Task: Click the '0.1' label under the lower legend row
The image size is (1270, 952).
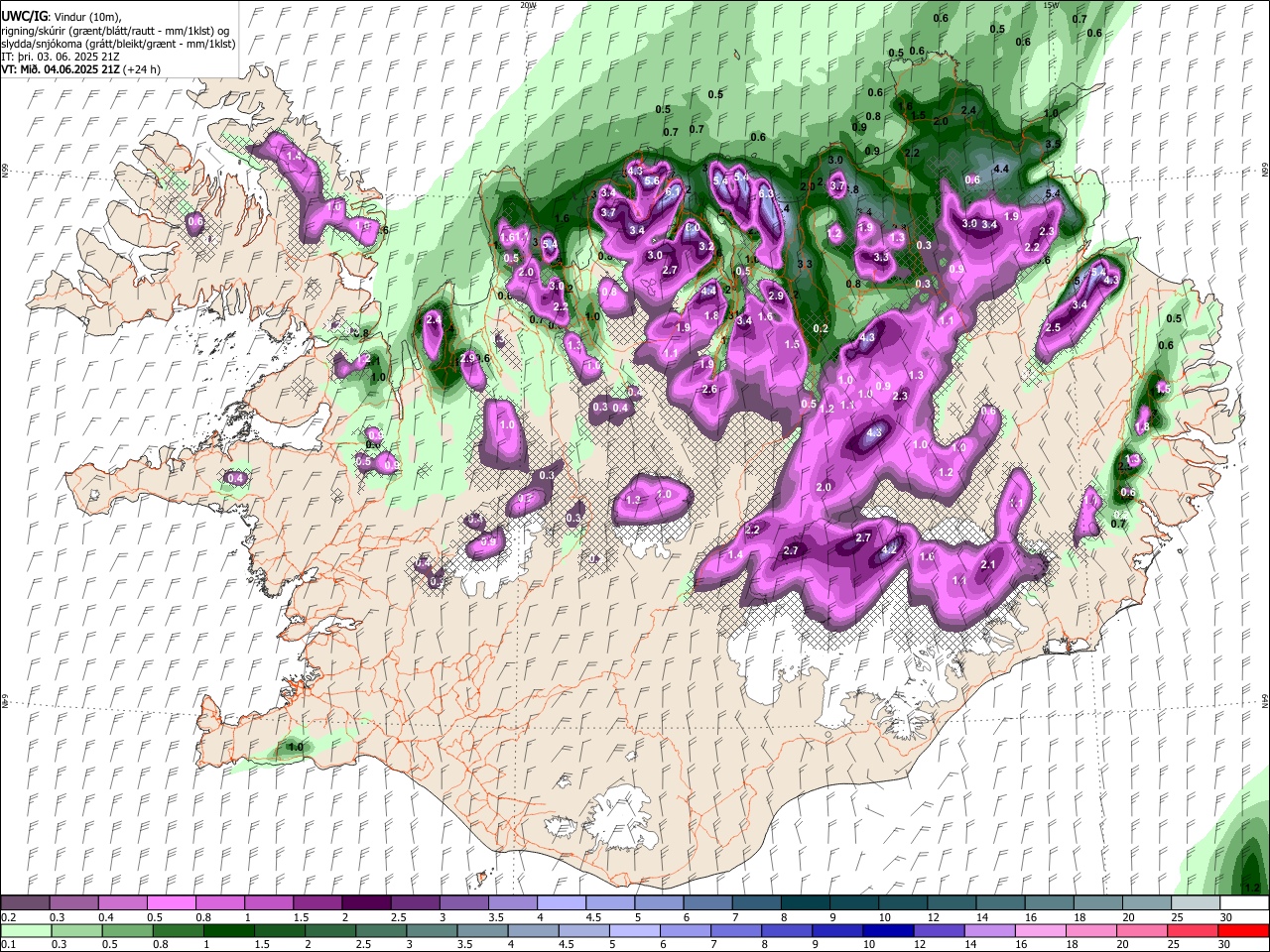Action: coord(8,945)
